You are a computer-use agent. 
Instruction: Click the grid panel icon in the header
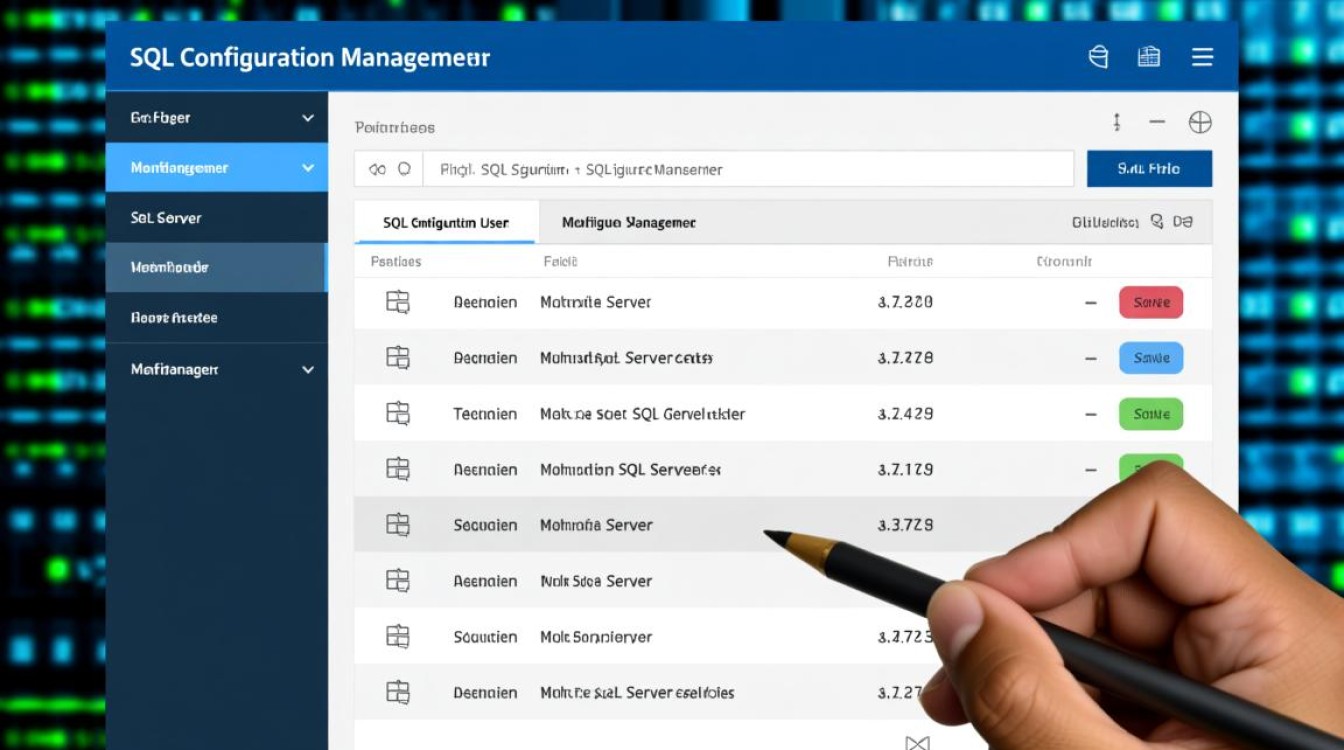1149,57
